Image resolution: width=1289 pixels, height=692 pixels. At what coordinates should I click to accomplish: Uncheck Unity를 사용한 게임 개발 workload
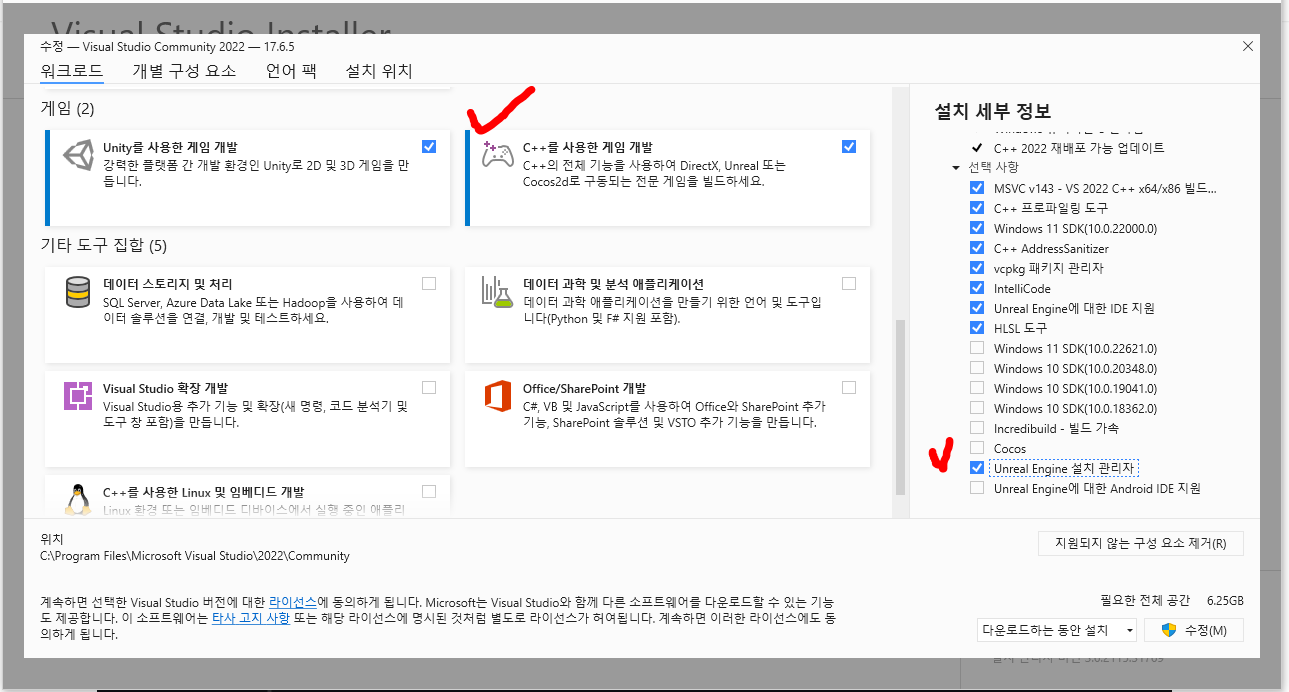(x=429, y=146)
